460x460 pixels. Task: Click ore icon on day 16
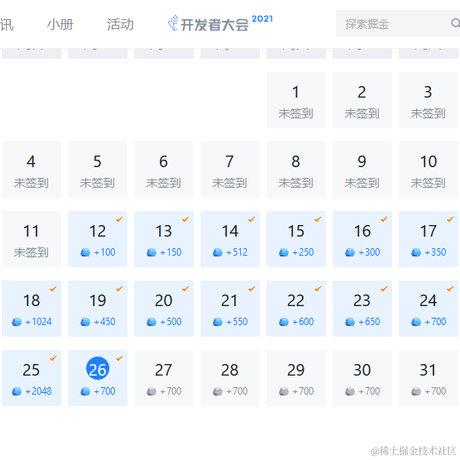pyautogui.click(x=350, y=253)
